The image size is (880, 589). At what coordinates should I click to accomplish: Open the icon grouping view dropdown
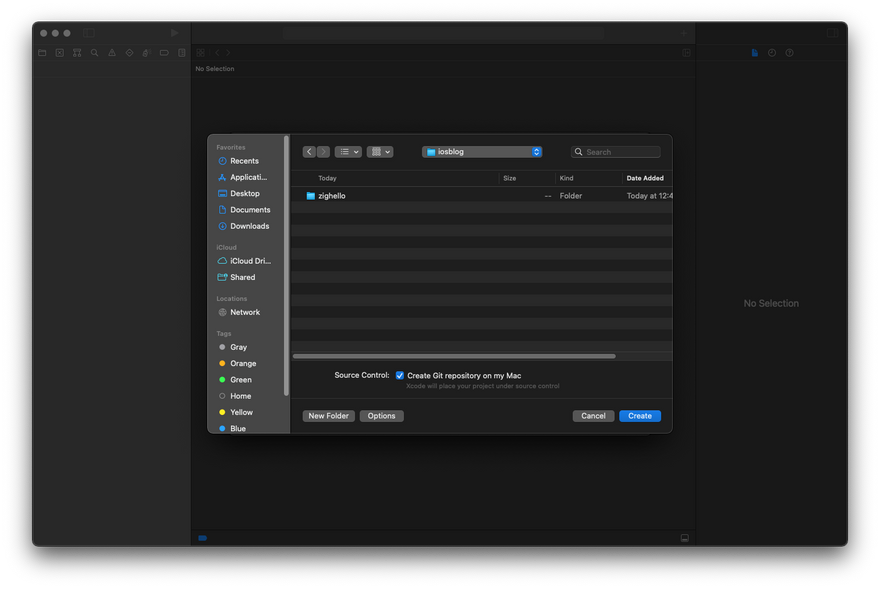[x=380, y=152]
